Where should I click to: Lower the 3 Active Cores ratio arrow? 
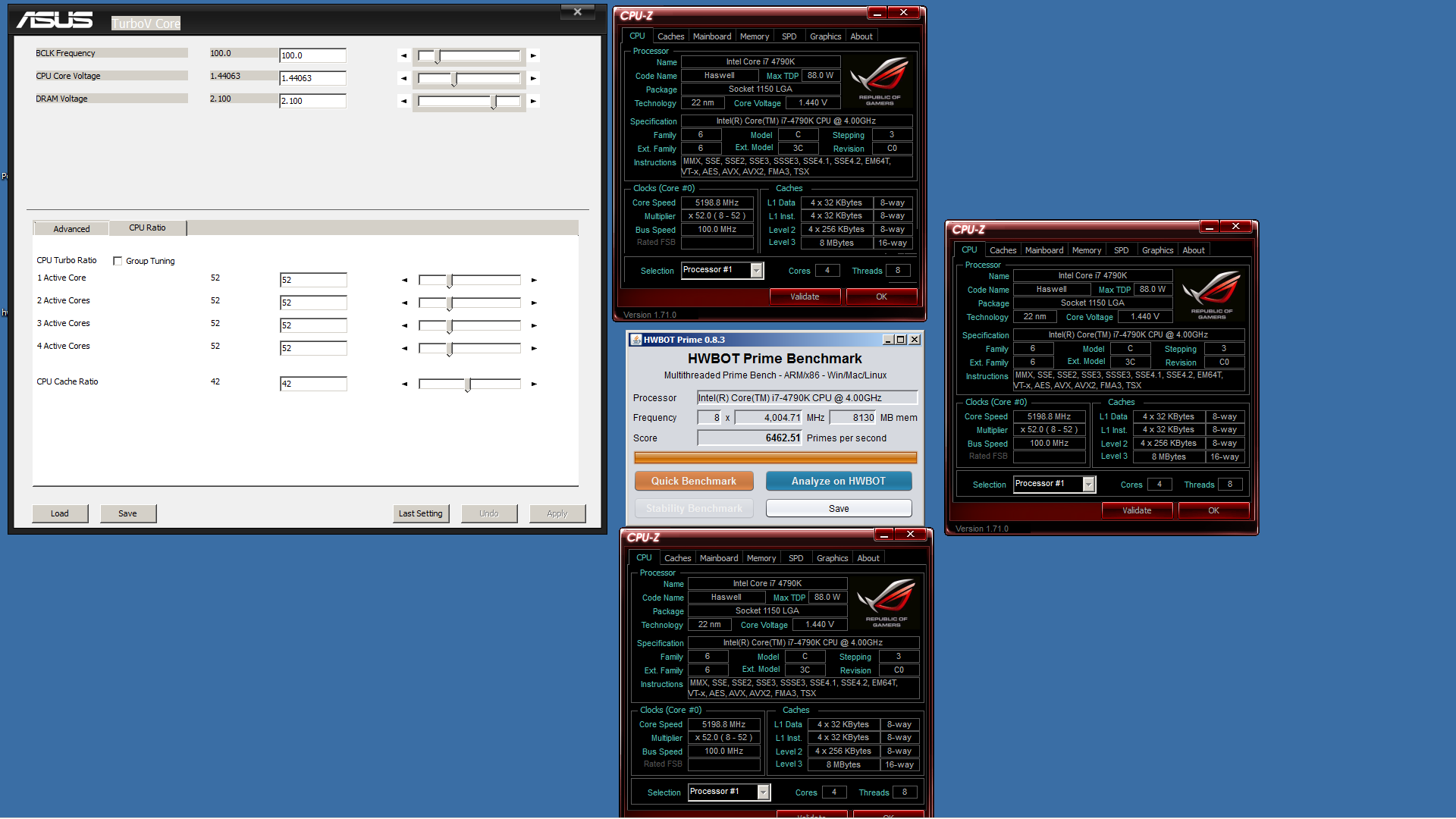pos(405,325)
